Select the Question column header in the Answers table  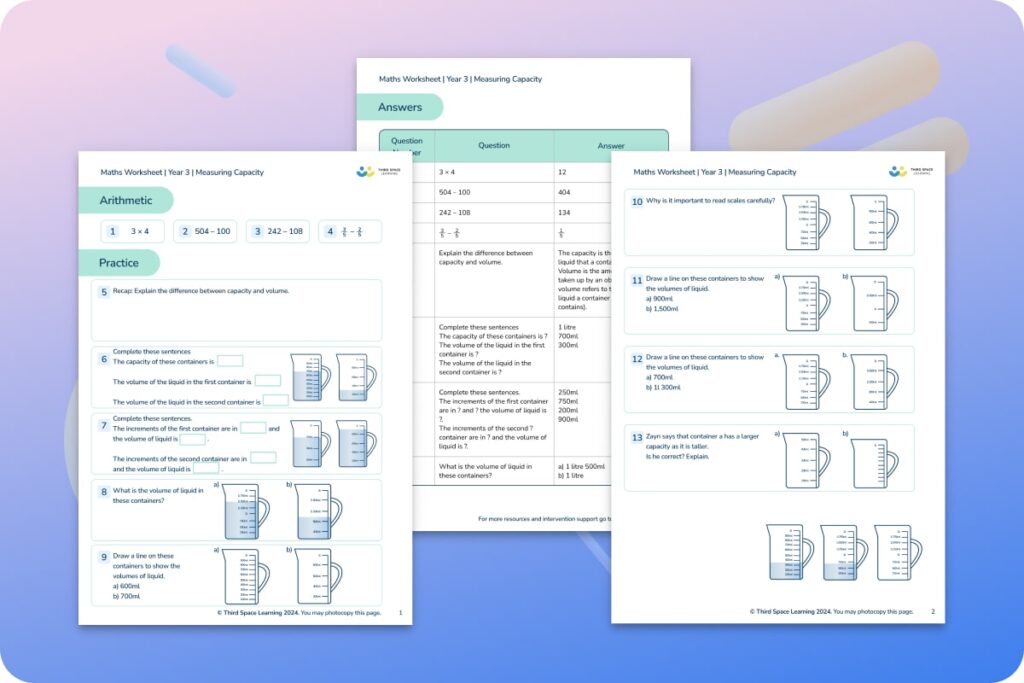[x=492, y=145]
